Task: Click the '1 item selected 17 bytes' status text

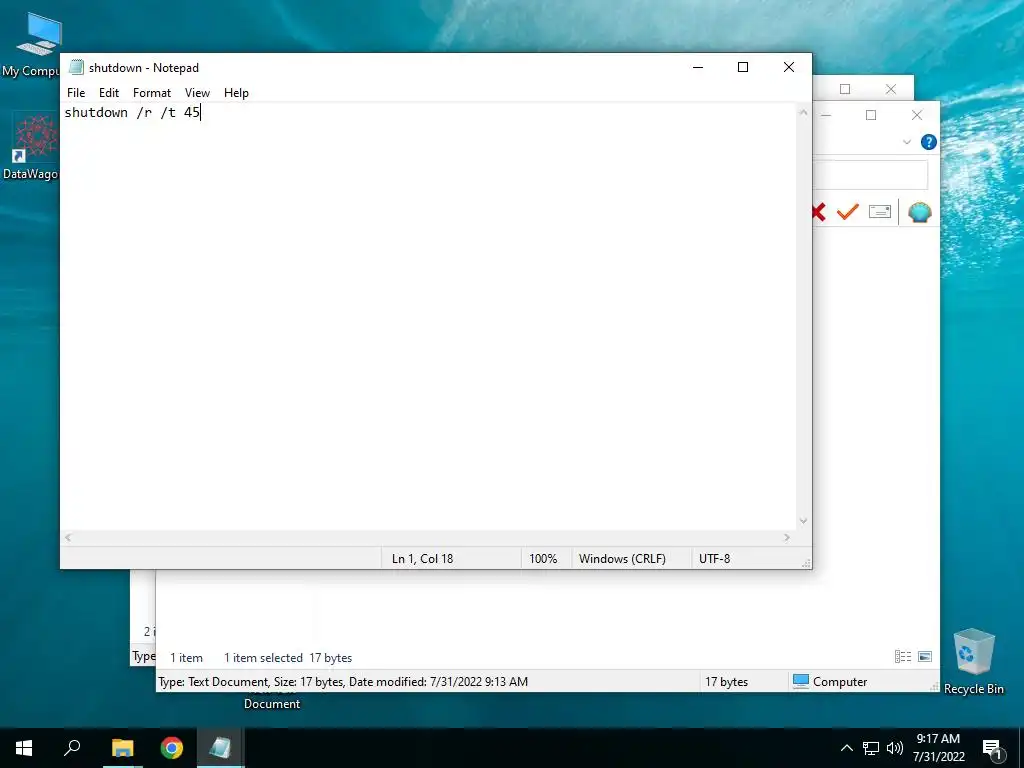Action: point(287,658)
